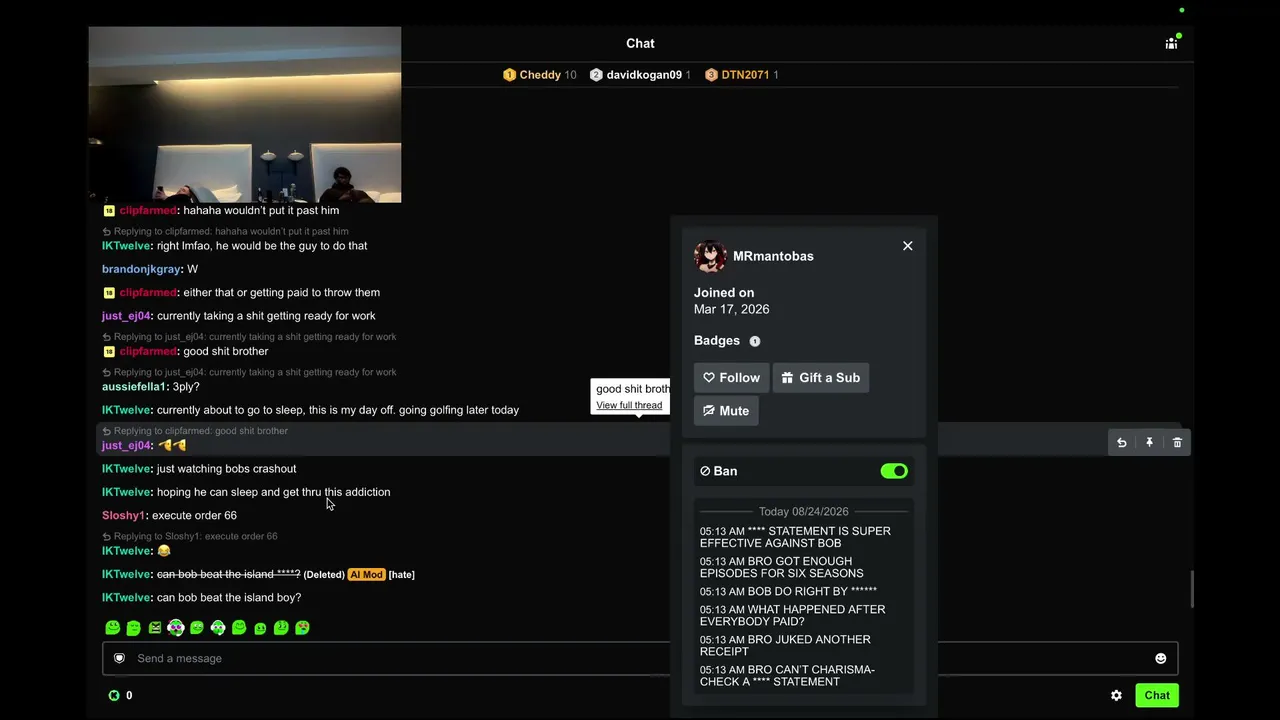Click the bronze rank 3 badge beside DTN2071
1280x720 pixels.
711,75
